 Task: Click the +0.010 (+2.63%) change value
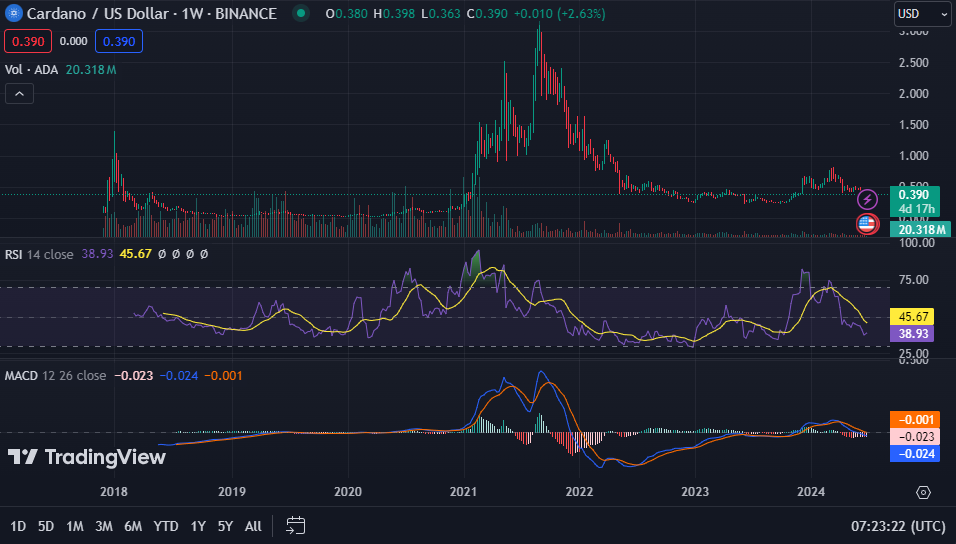point(560,13)
